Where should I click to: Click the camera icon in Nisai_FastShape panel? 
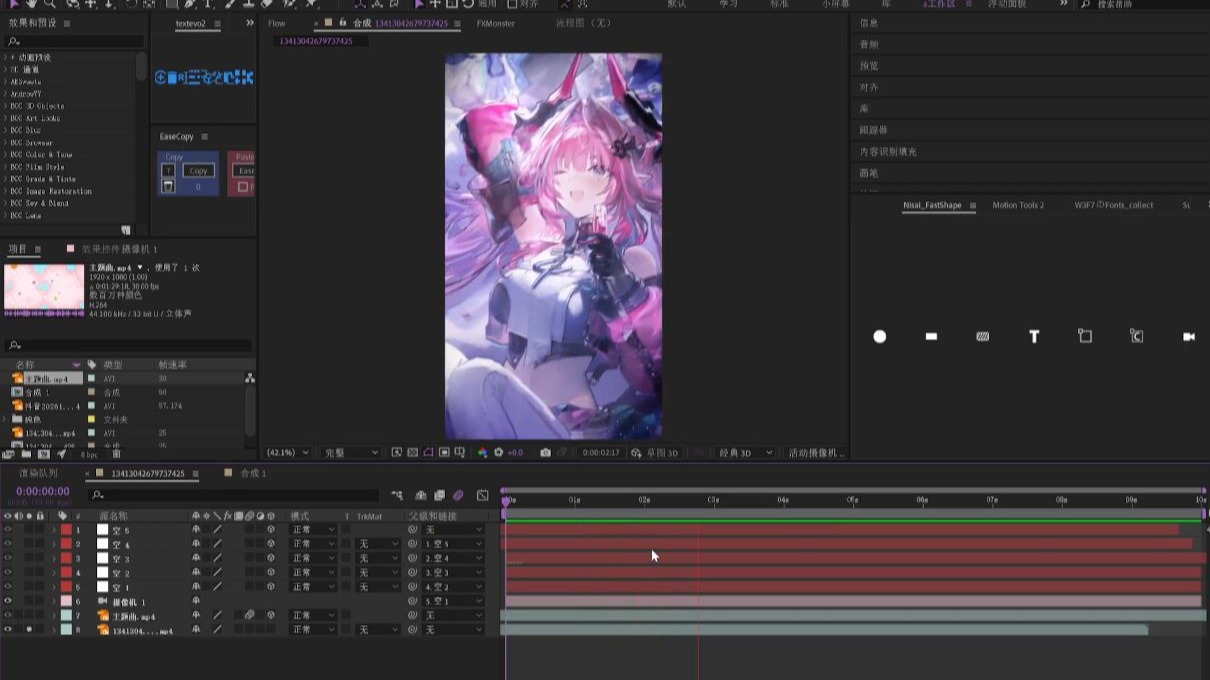[1189, 337]
